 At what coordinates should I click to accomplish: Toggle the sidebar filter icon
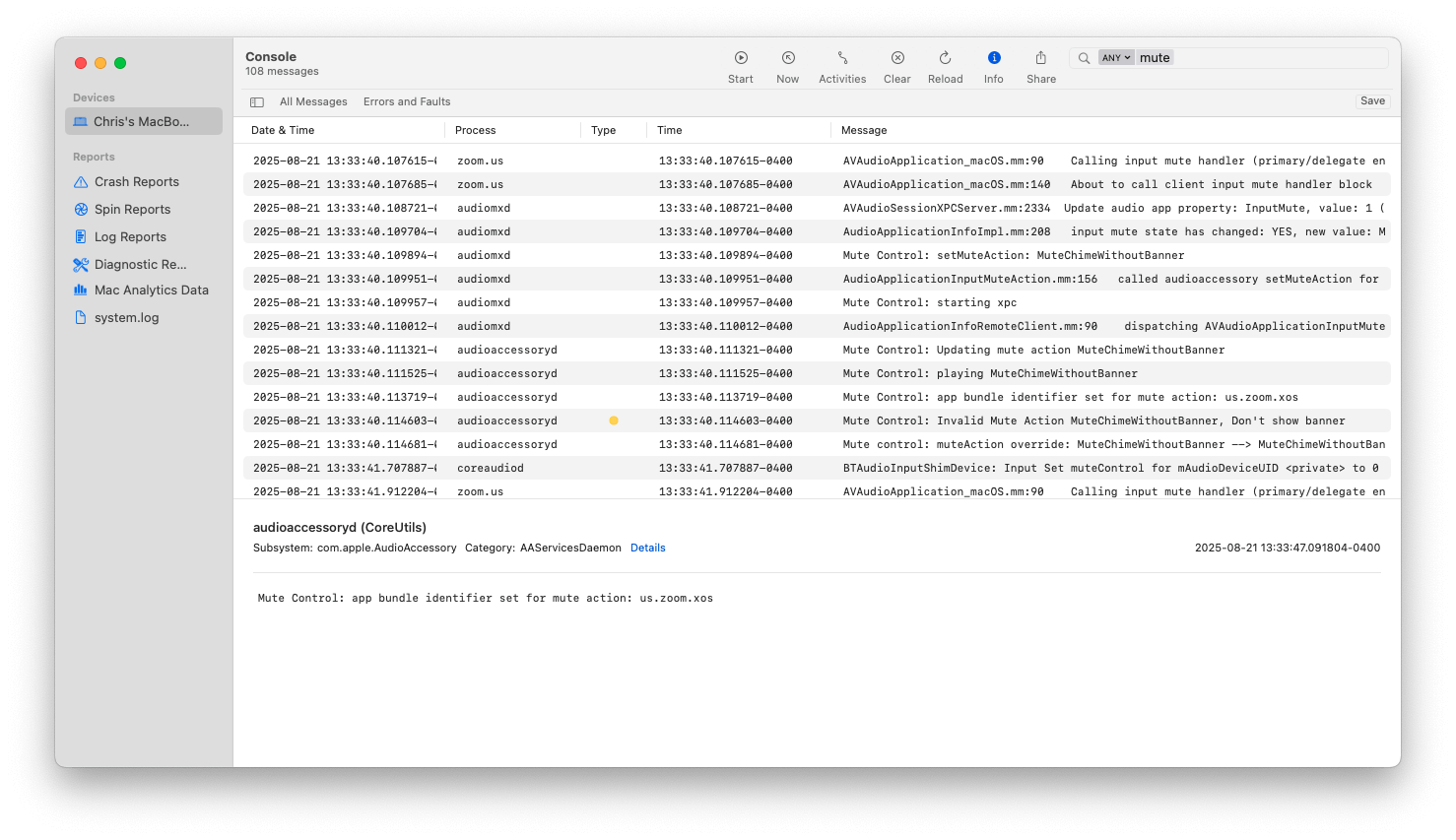pyautogui.click(x=257, y=102)
